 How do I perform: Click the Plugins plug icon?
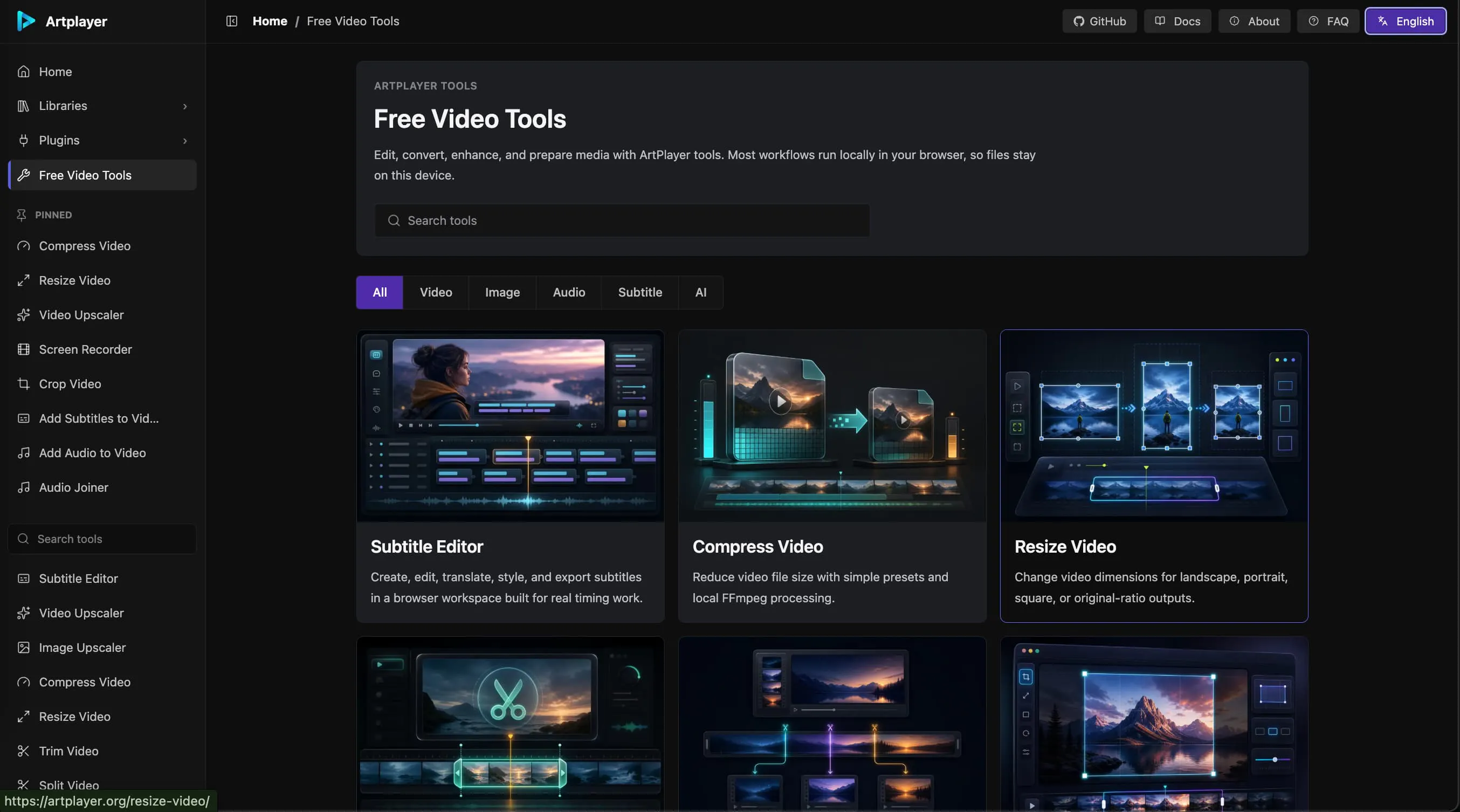23,140
